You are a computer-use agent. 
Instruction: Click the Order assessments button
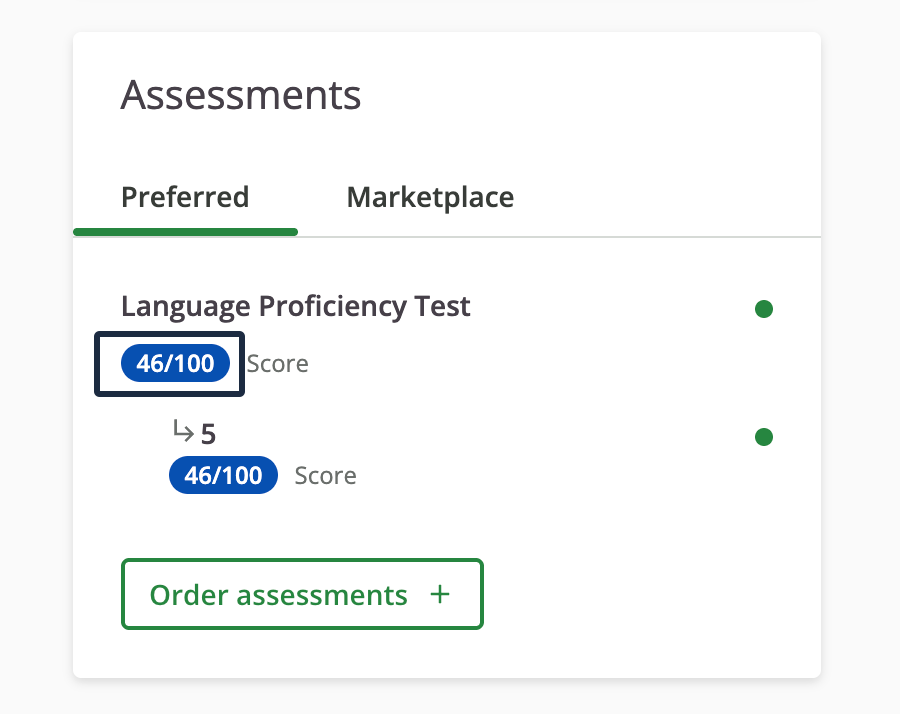pos(302,594)
